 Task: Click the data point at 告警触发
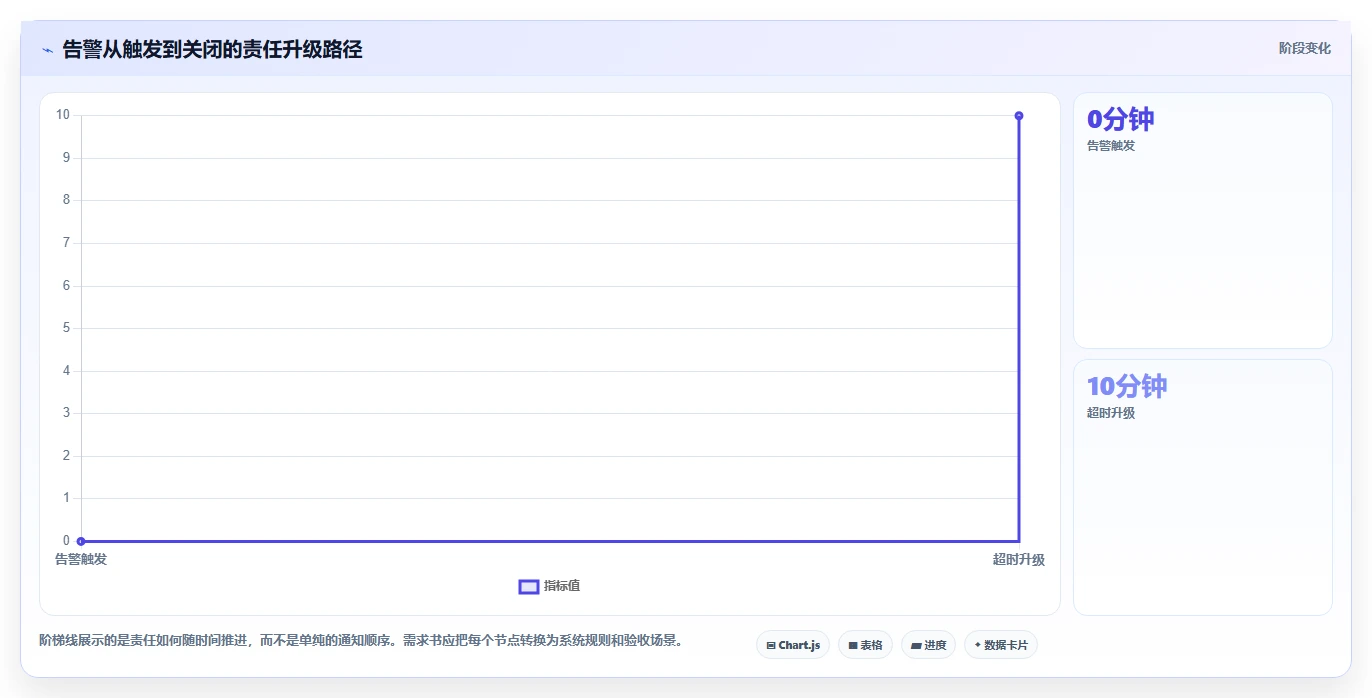[81, 541]
